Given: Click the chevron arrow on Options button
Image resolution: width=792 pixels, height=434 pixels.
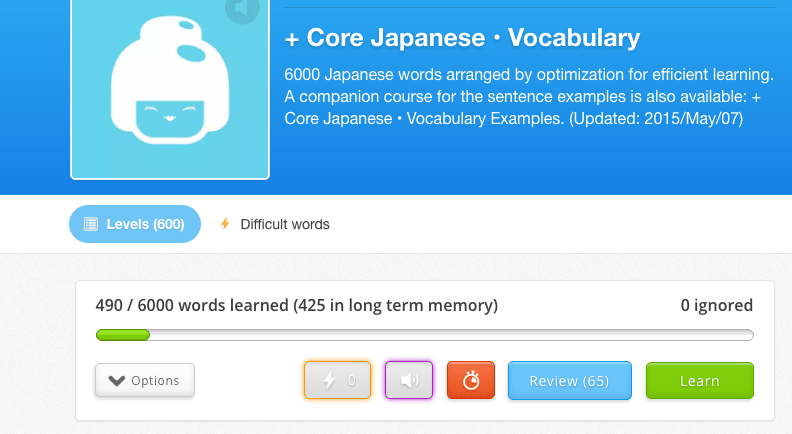Looking at the screenshot, I should coord(116,380).
